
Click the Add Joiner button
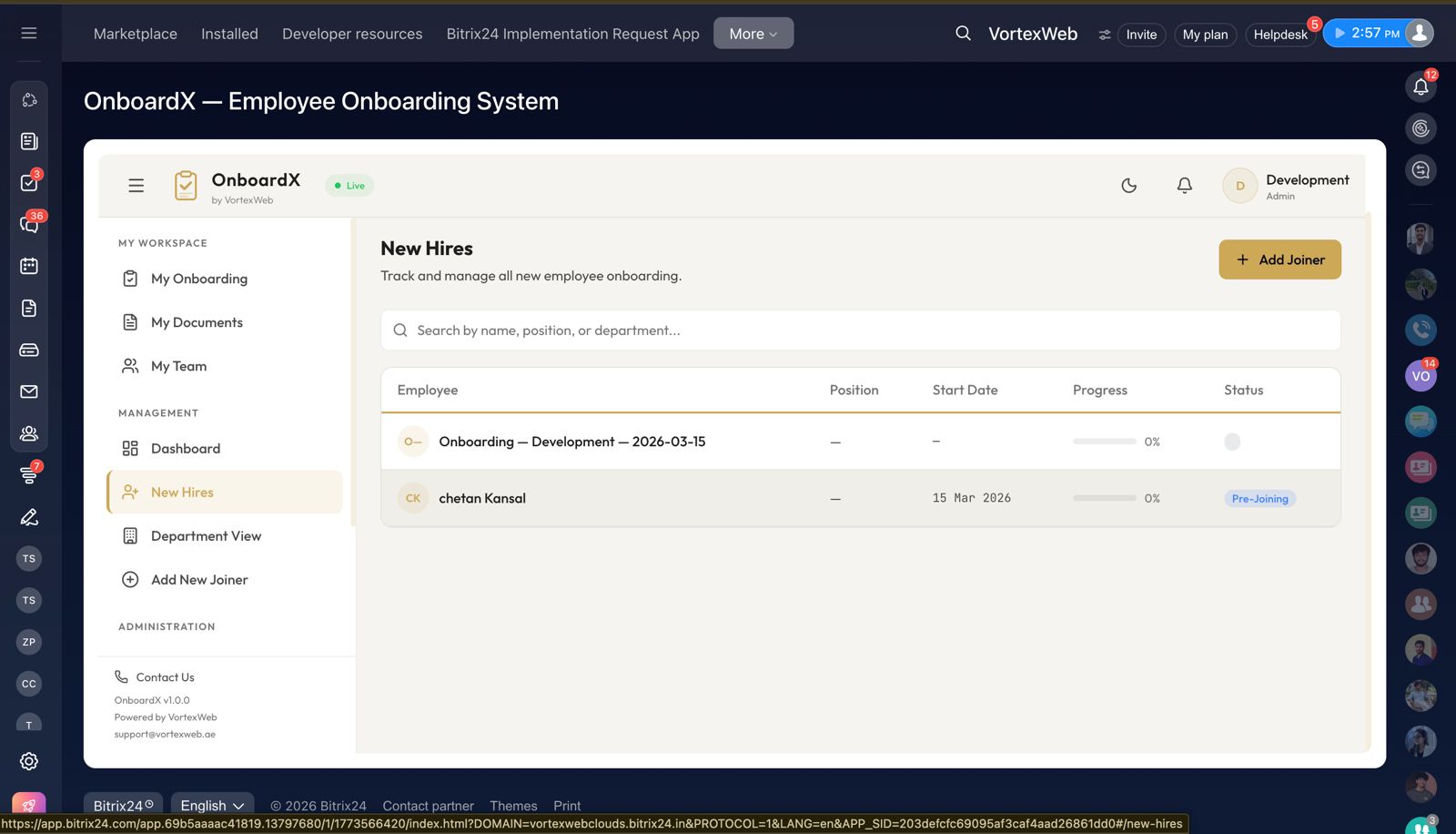coord(1279,259)
